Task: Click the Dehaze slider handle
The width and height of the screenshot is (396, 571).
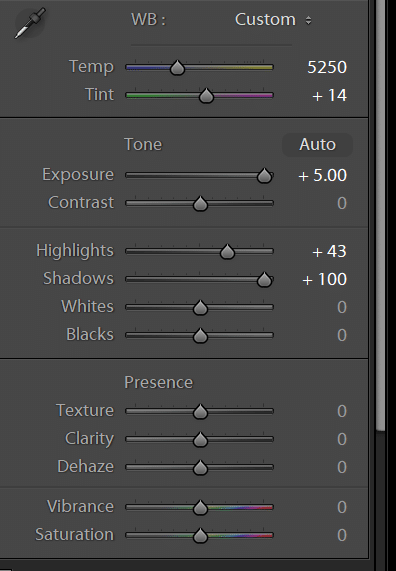Action: [200, 468]
